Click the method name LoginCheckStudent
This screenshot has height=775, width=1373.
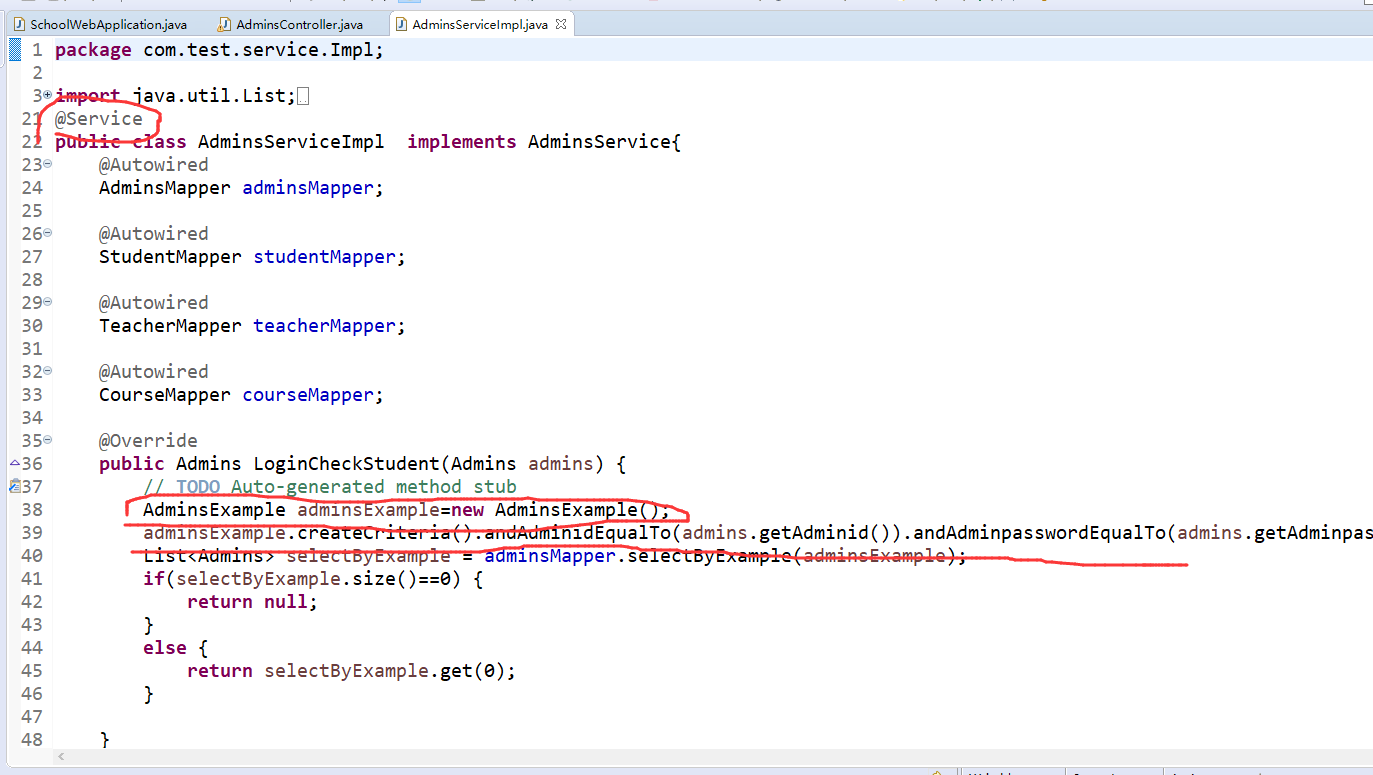[x=346, y=464]
